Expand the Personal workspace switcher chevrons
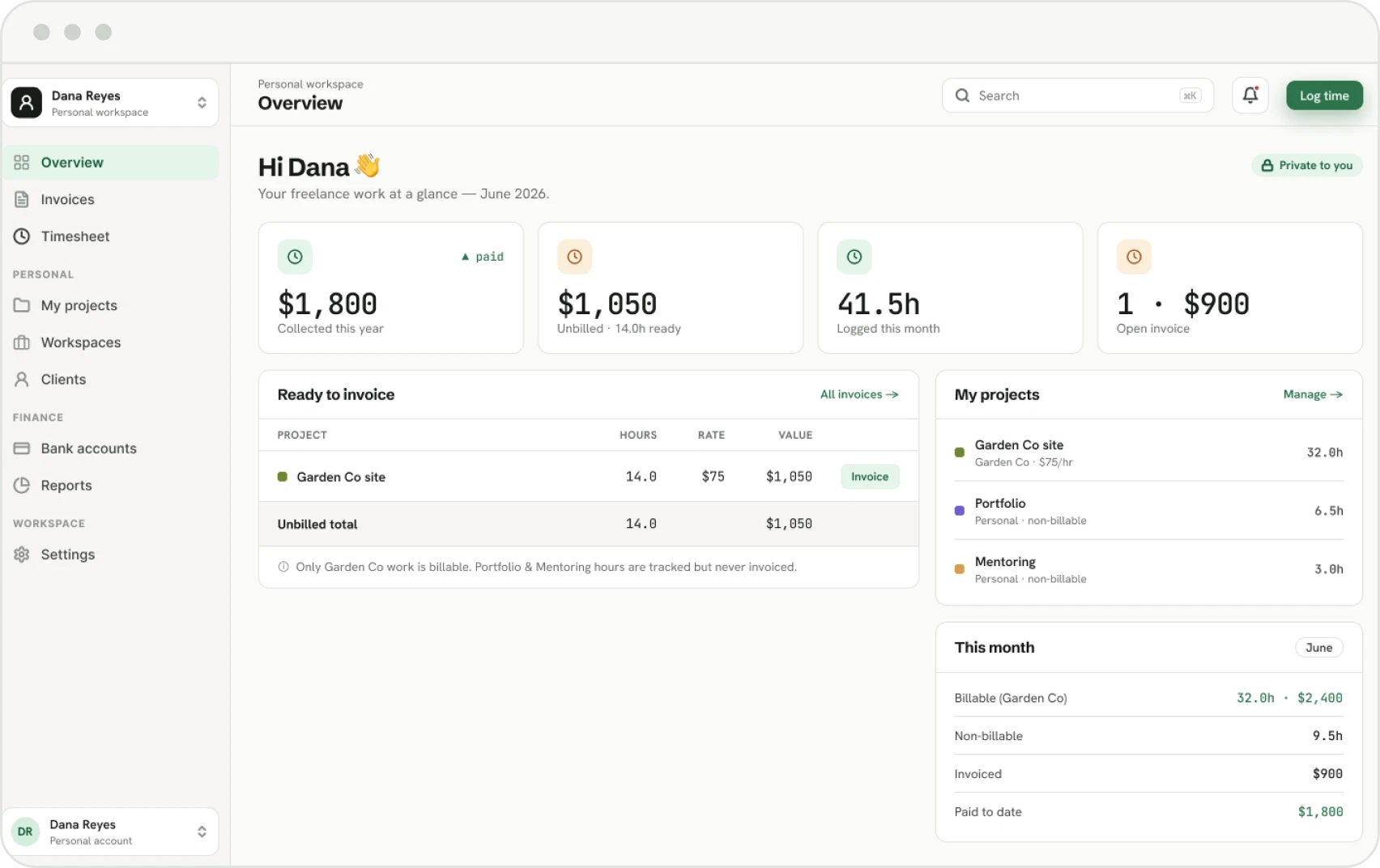The image size is (1380, 868). click(x=202, y=103)
